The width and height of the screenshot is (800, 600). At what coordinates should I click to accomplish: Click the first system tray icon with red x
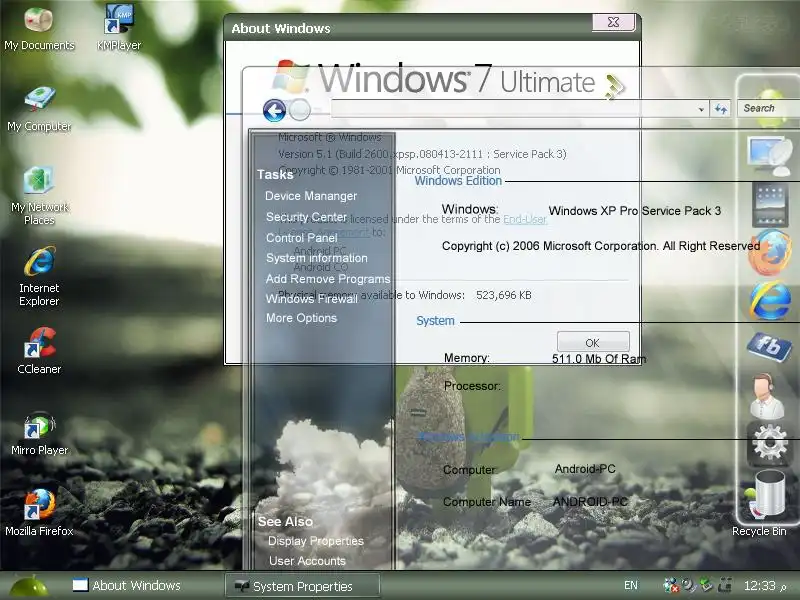[670, 585]
